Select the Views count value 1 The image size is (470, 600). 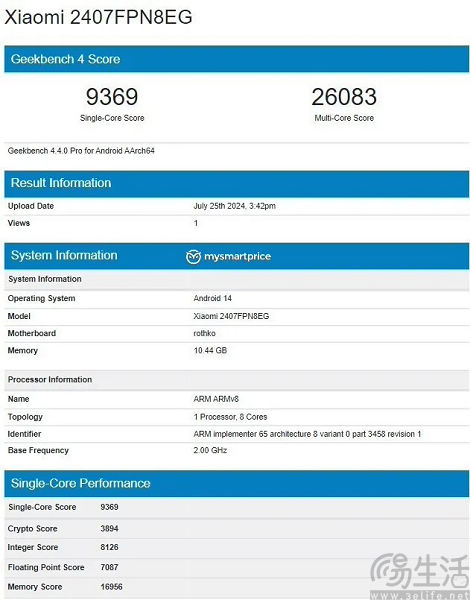coord(196,223)
